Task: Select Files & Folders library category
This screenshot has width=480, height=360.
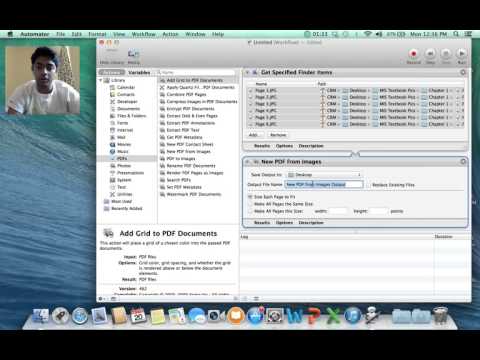Action: pyautogui.click(x=131, y=116)
